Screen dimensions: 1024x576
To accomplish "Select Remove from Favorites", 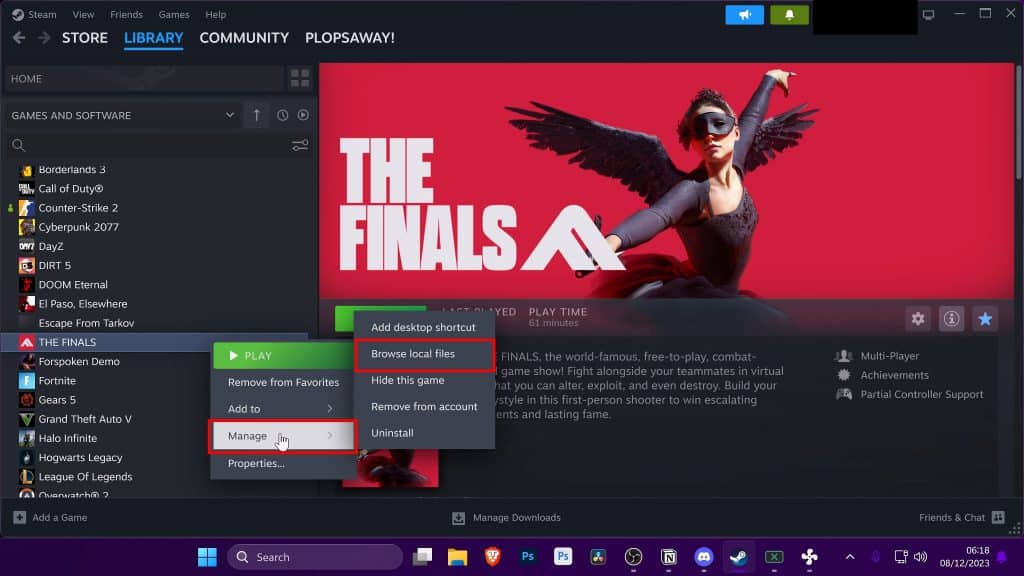I will pyautogui.click(x=283, y=382).
